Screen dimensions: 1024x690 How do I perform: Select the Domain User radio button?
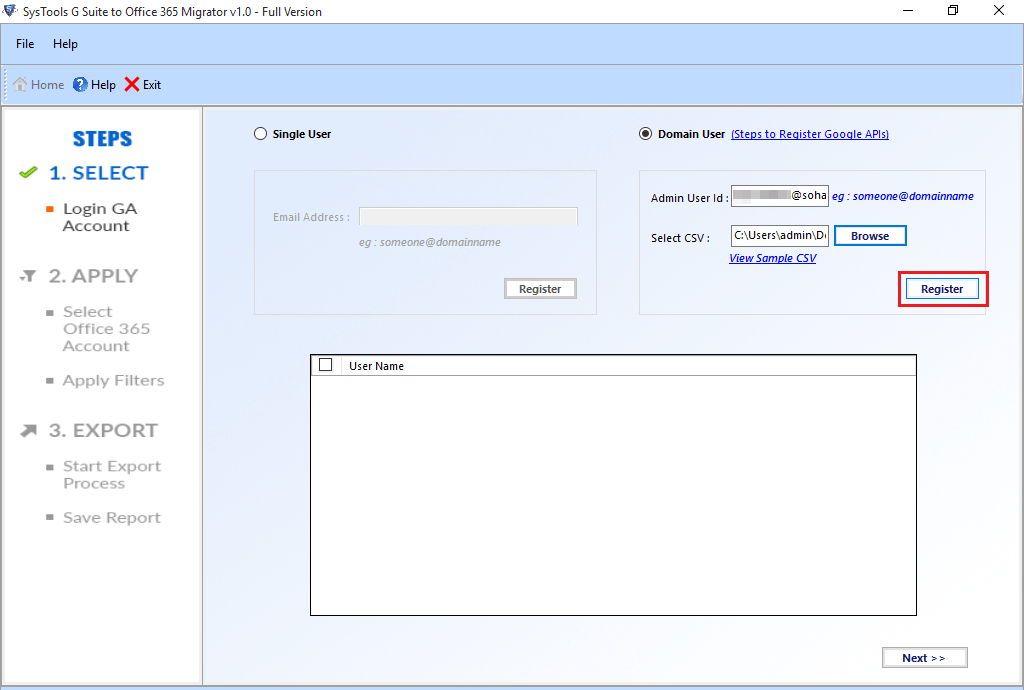(645, 134)
